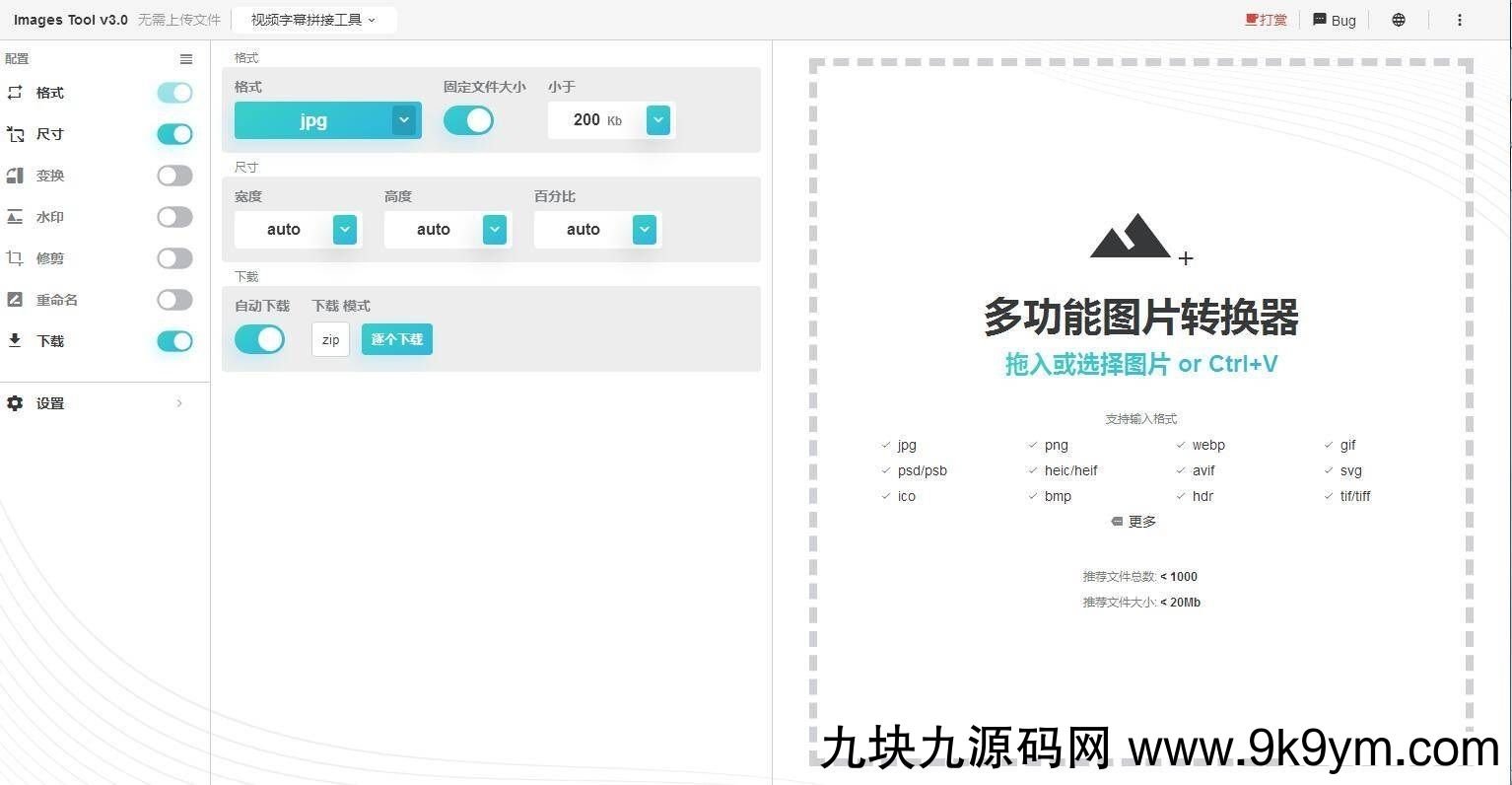Open the 200 Kb size dropdown
Screen dimensions: 1512x785
[x=657, y=120]
